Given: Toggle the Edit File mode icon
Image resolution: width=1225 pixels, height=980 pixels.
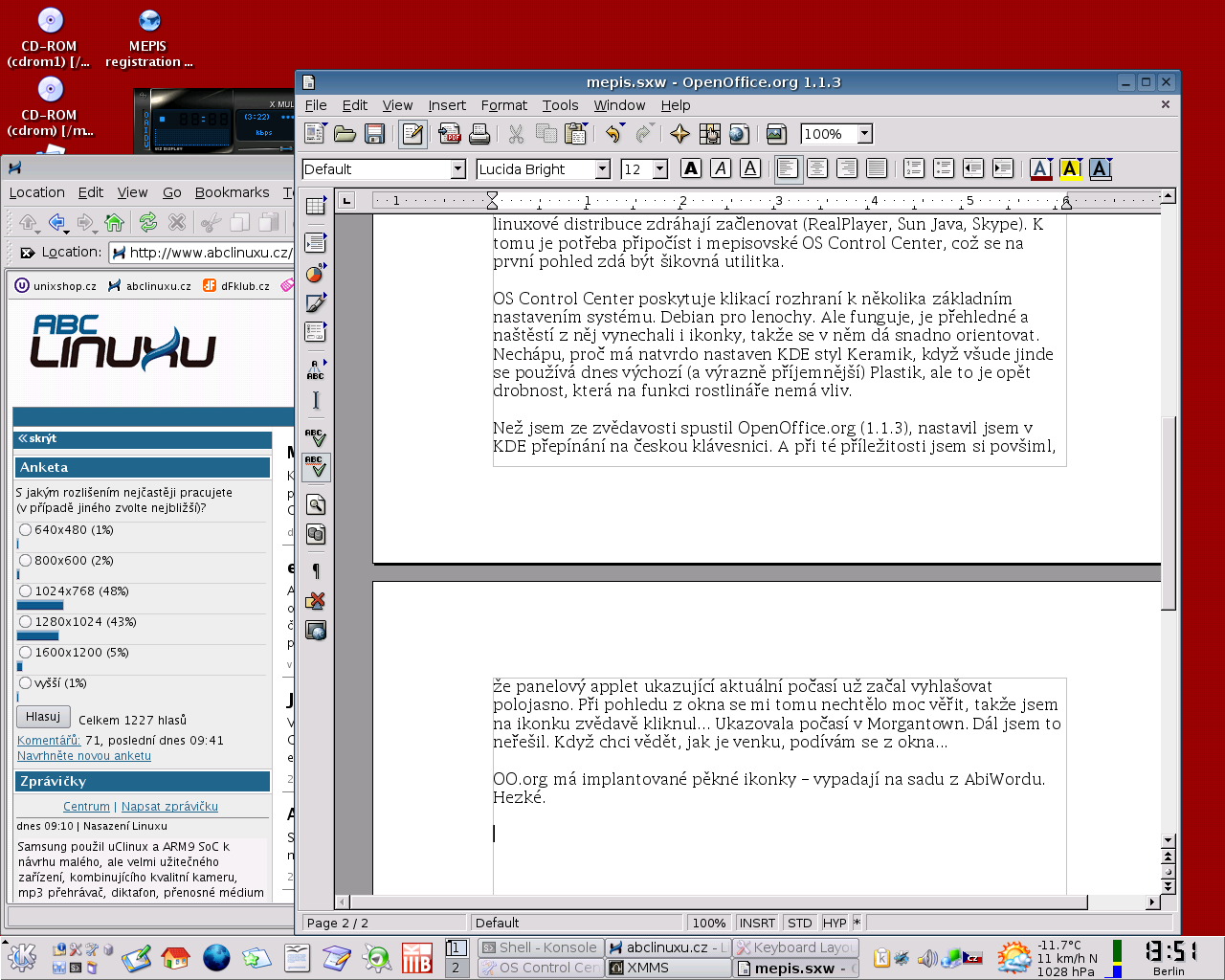Looking at the screenshot, I should (x=412, y=134).
